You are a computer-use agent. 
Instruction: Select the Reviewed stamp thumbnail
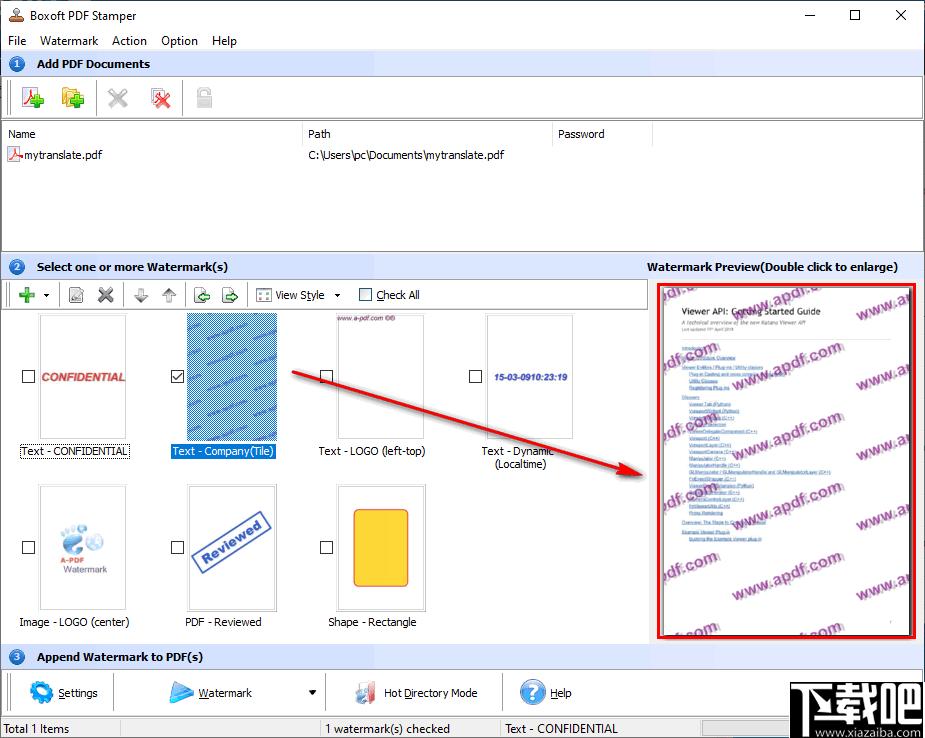[232, 547]
